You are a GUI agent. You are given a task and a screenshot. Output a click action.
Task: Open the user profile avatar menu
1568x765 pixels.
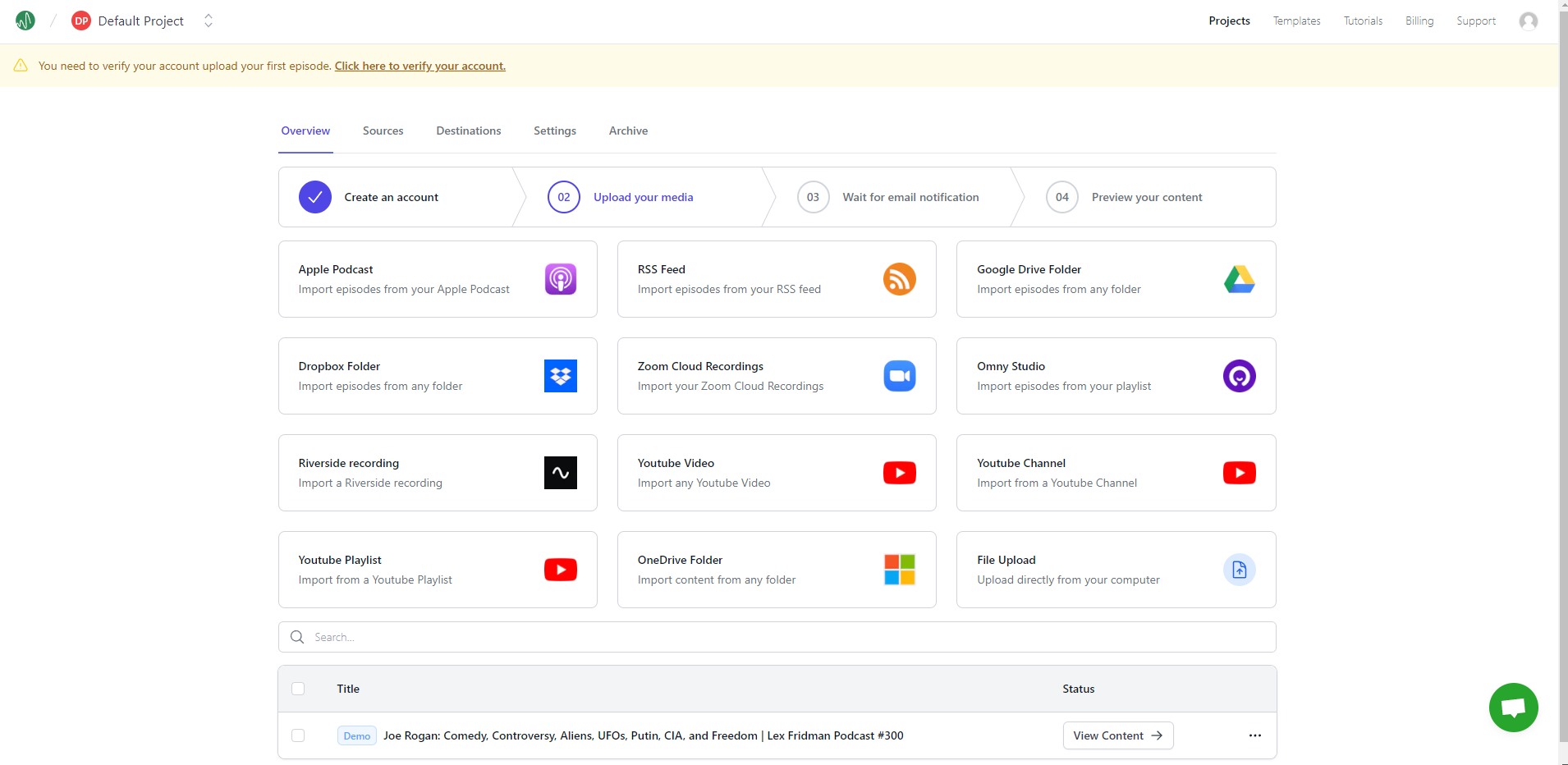tap(1529, 21)
